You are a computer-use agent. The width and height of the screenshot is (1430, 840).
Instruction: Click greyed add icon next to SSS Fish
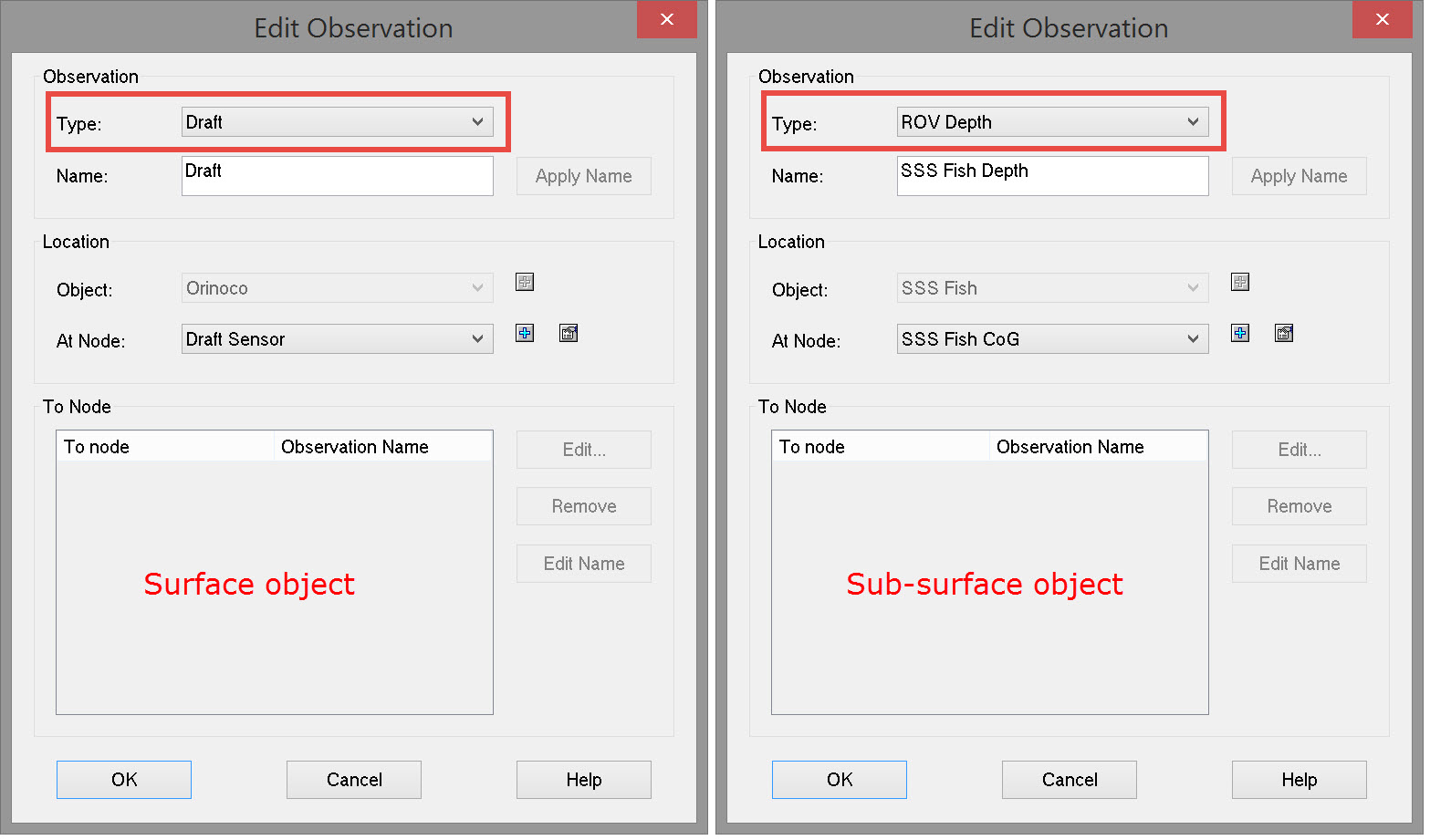[1240, 282]
